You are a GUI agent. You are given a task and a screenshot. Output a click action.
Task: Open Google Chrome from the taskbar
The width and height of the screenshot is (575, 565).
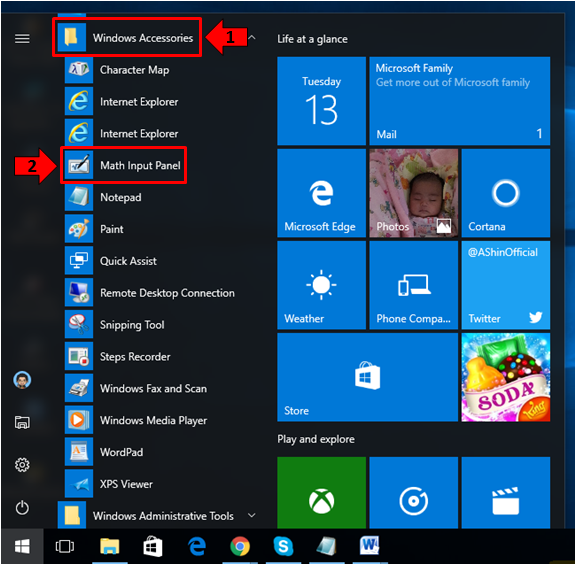point(240,546)
